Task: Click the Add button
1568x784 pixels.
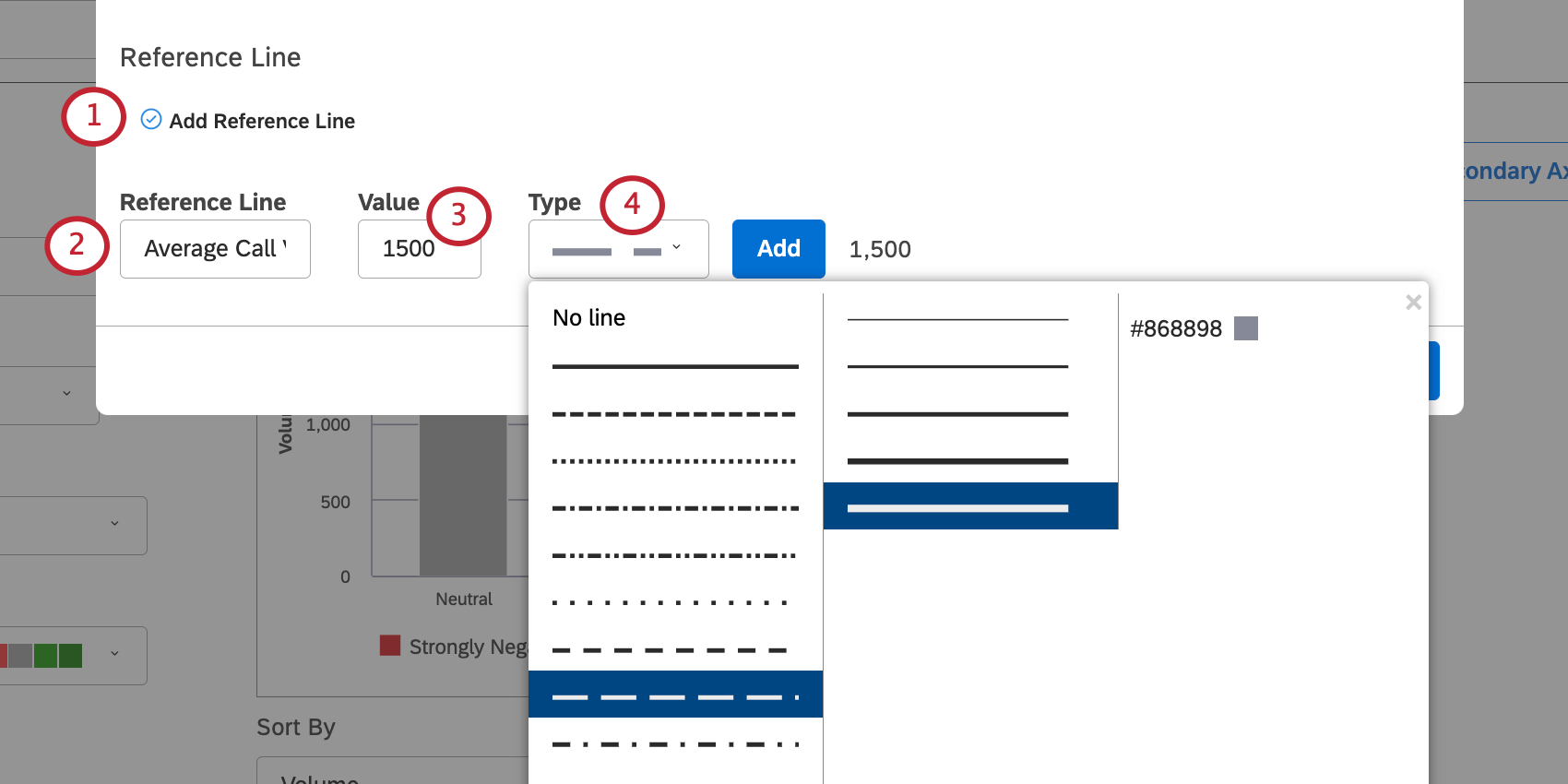Action: pos(778,248)
